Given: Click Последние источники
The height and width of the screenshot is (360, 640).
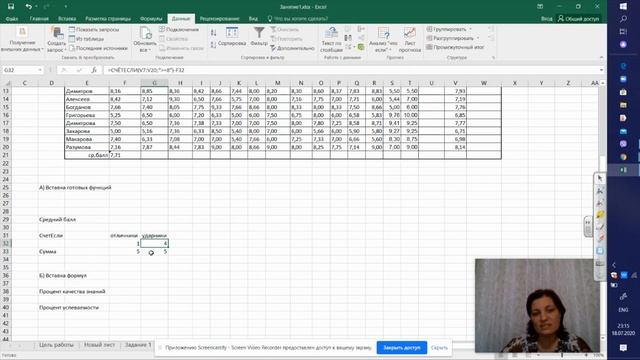Looking at the screenshot, I should tap(98, 48).
